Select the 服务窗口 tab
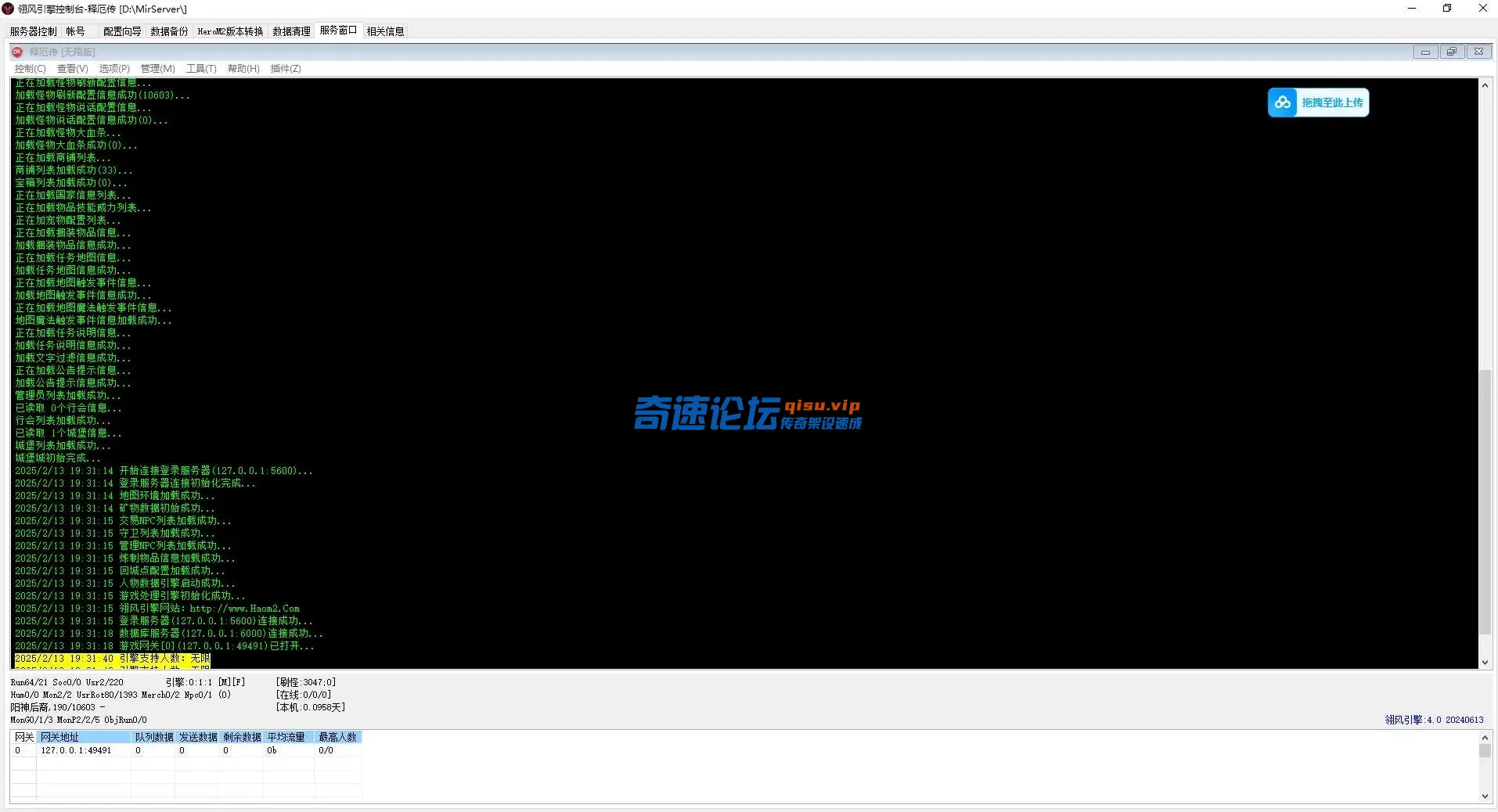 pyautogui.click(x=338, y=31)
